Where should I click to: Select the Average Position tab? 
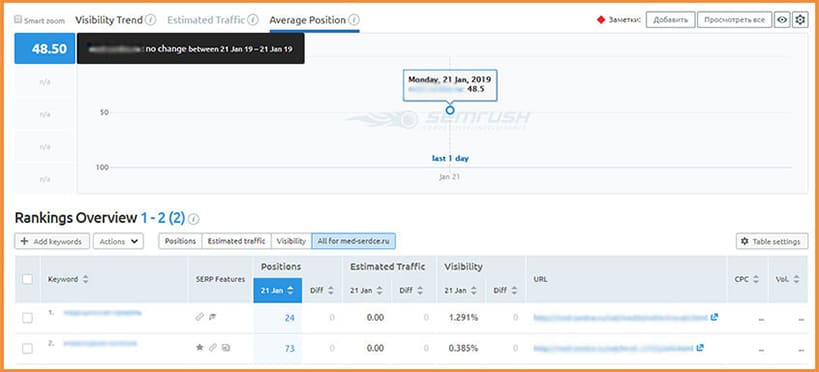pos(308,20)
